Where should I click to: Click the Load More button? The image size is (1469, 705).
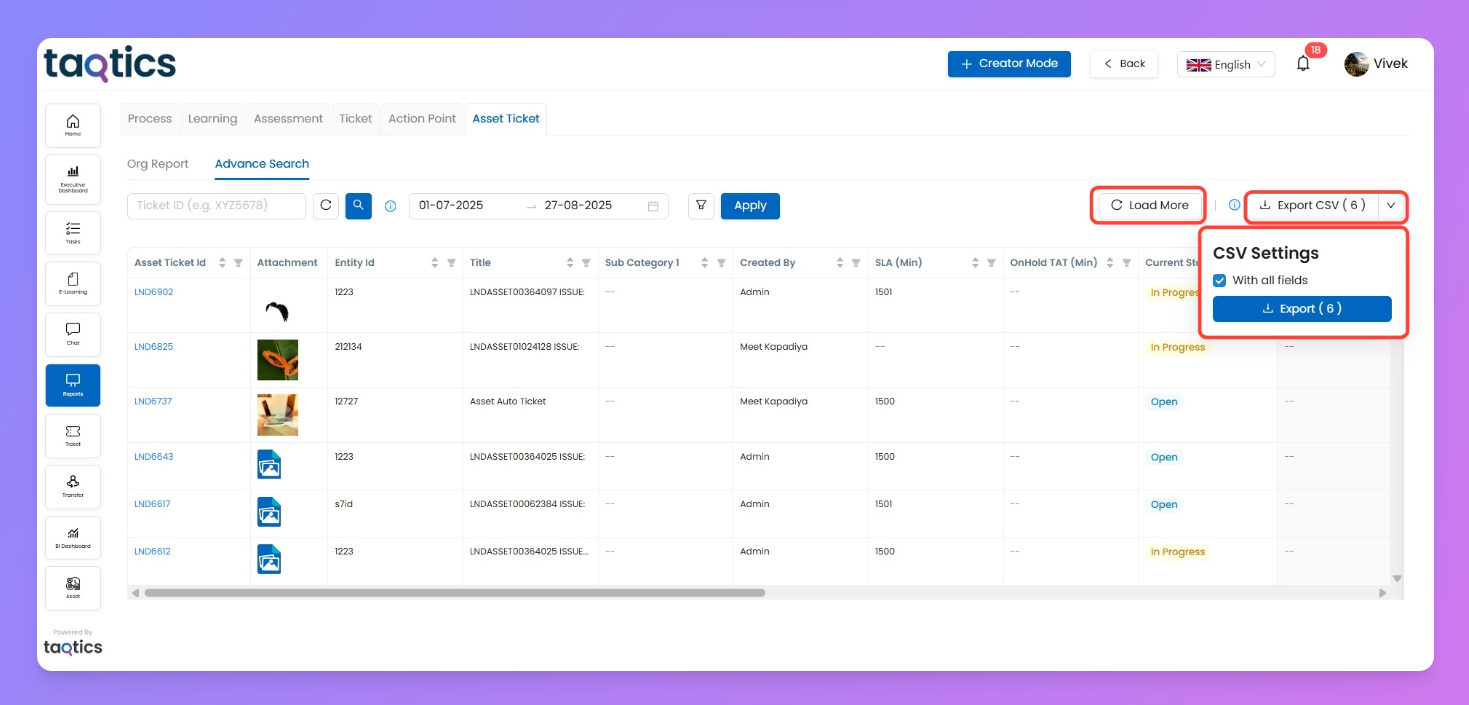(x=1149, y=205)
